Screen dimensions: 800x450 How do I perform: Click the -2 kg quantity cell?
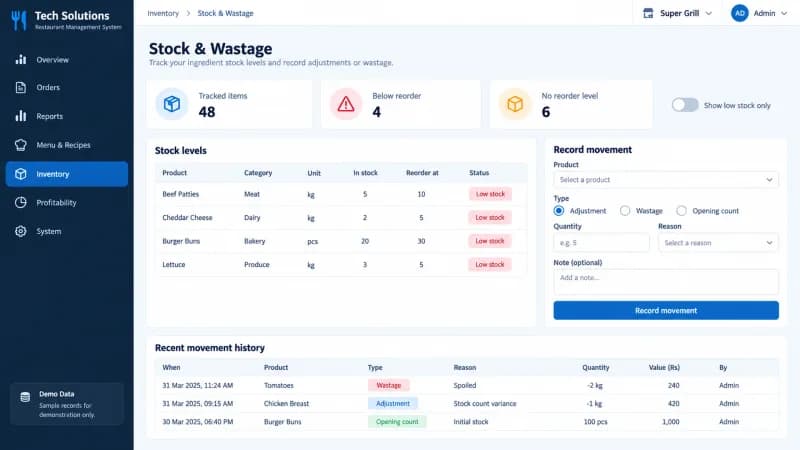595,385
